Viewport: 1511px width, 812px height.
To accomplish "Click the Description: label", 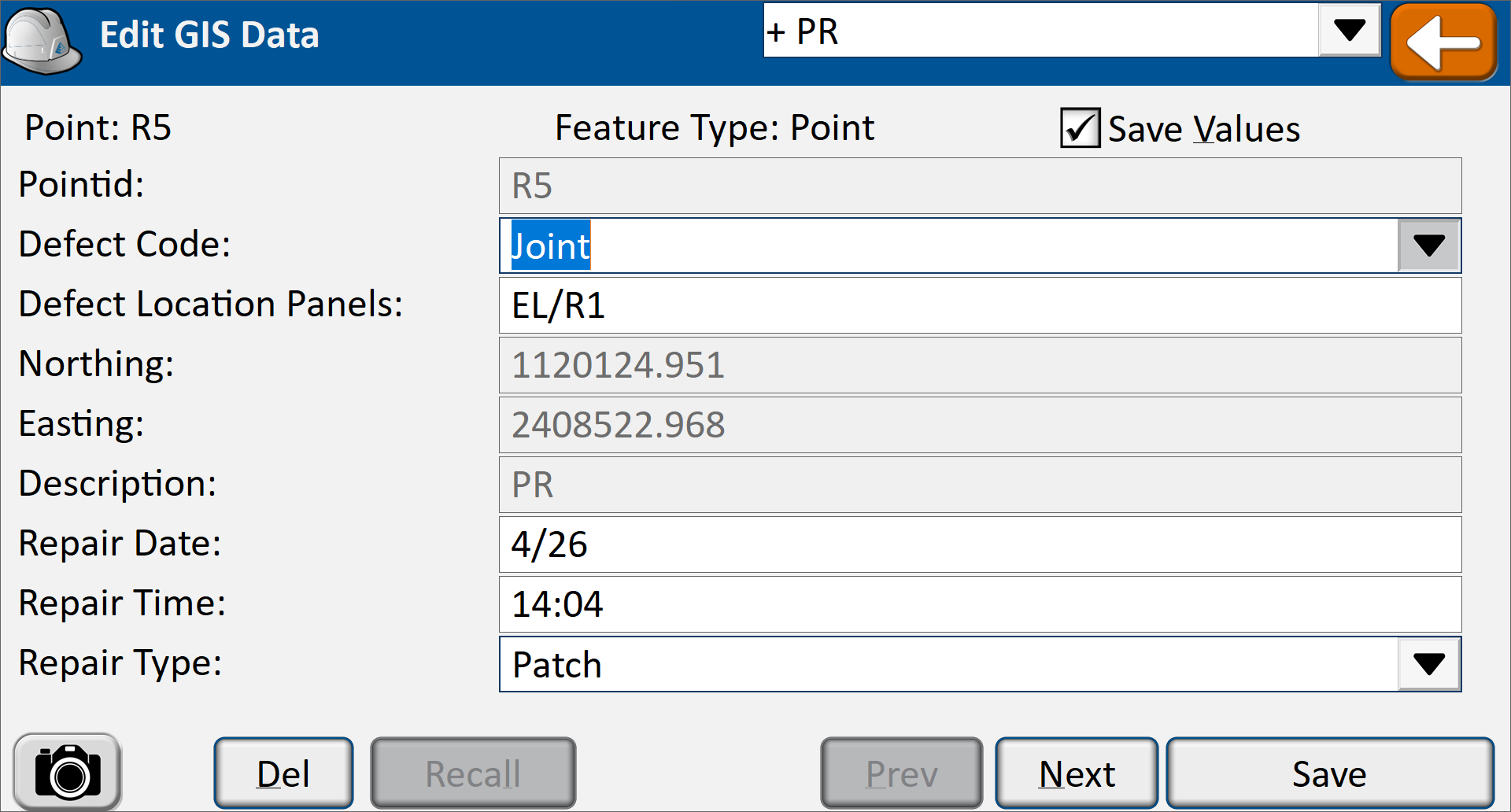I will (x=117, y=483).
